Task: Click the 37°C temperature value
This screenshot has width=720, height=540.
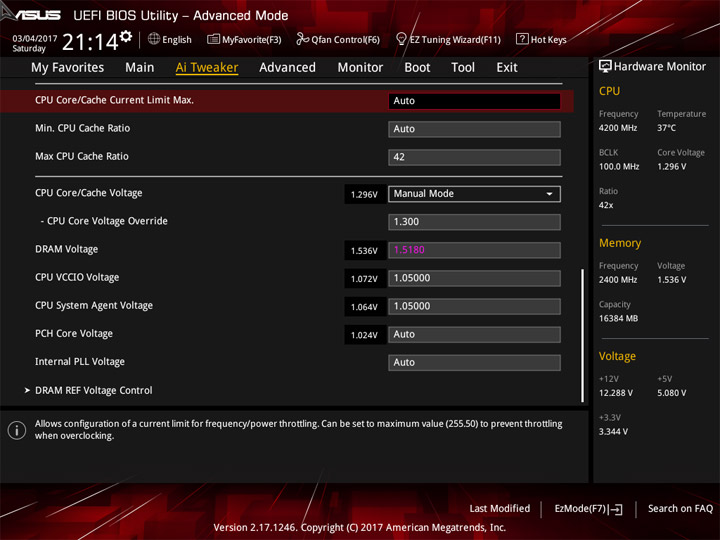Action: pyautogui.click(x=666, y=128)
